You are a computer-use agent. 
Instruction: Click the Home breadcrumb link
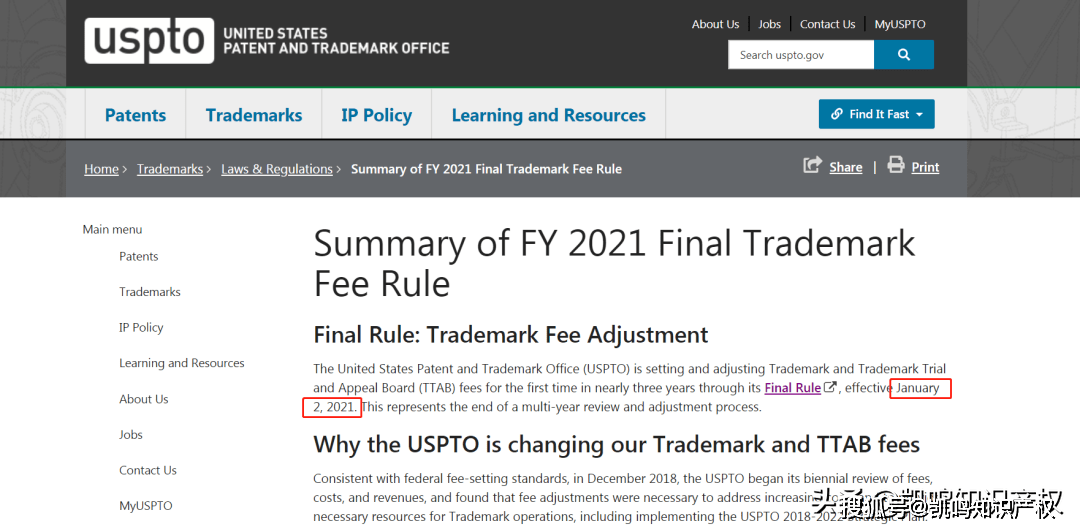click(101, 169)
